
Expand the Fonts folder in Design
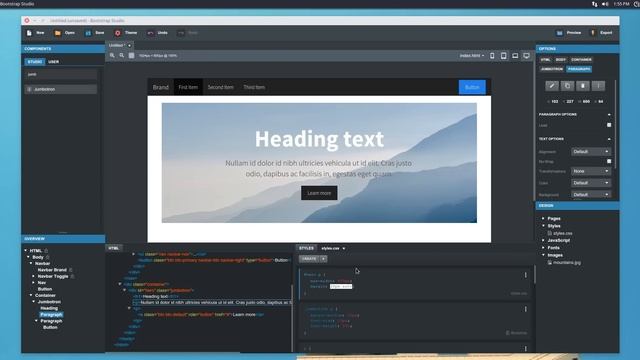point(543,248)
